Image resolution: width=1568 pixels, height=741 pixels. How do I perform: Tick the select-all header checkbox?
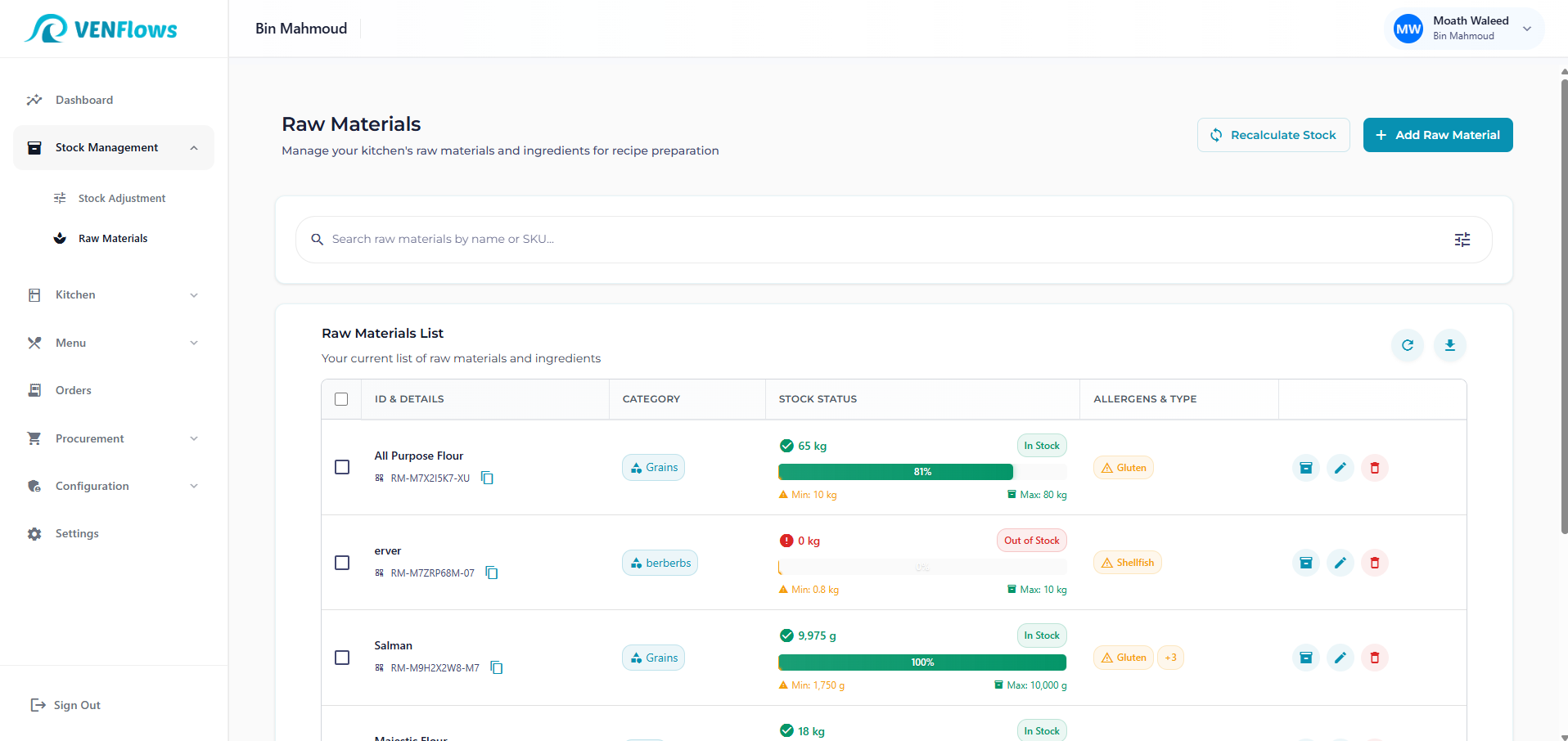coord(341,399)
